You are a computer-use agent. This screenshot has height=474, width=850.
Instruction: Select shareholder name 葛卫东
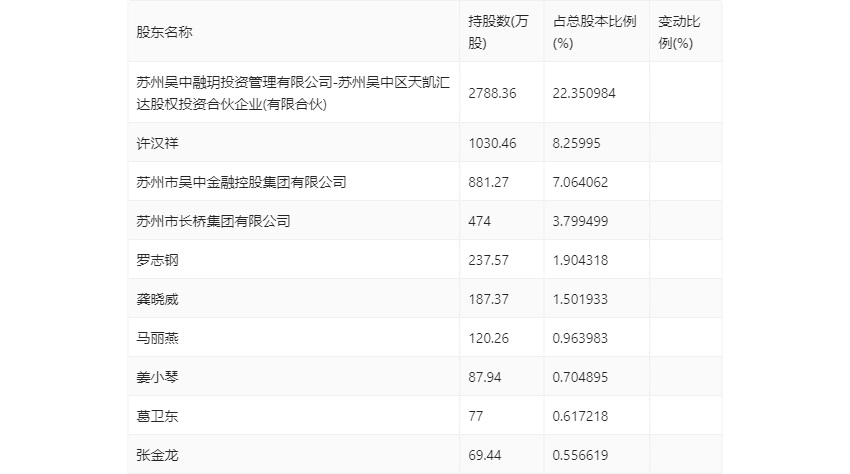[157, 417]
